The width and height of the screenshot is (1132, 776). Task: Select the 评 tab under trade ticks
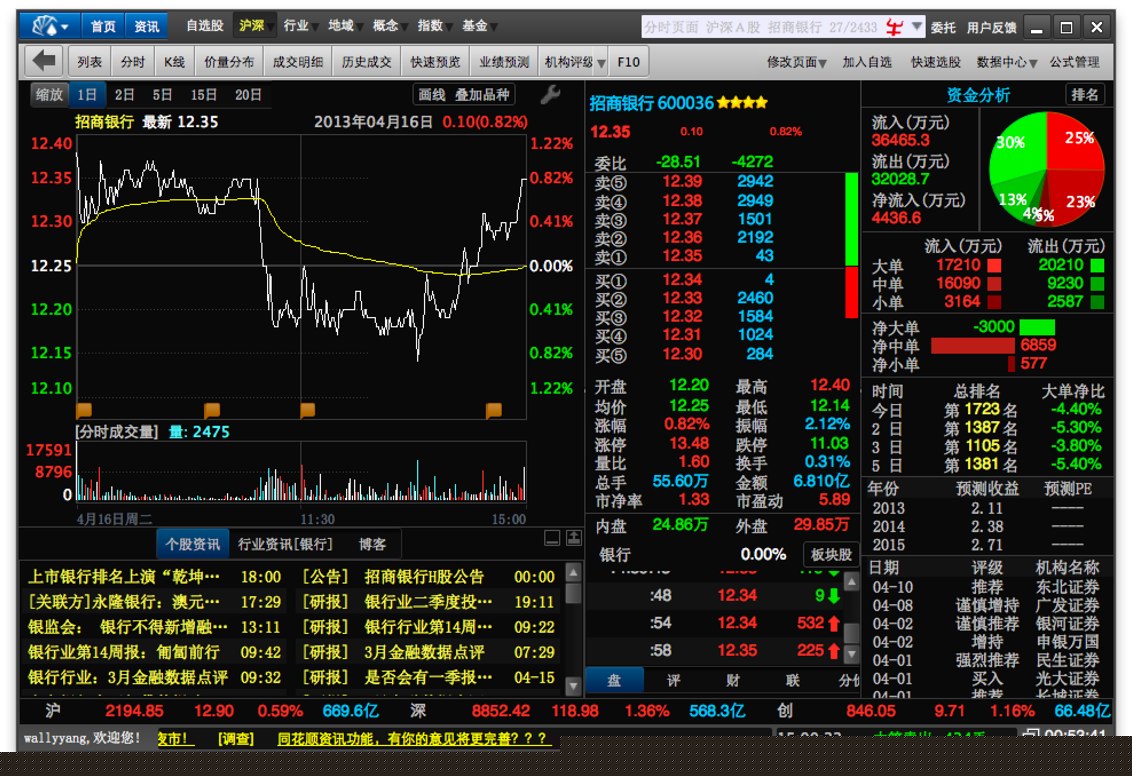pos(673,680)
